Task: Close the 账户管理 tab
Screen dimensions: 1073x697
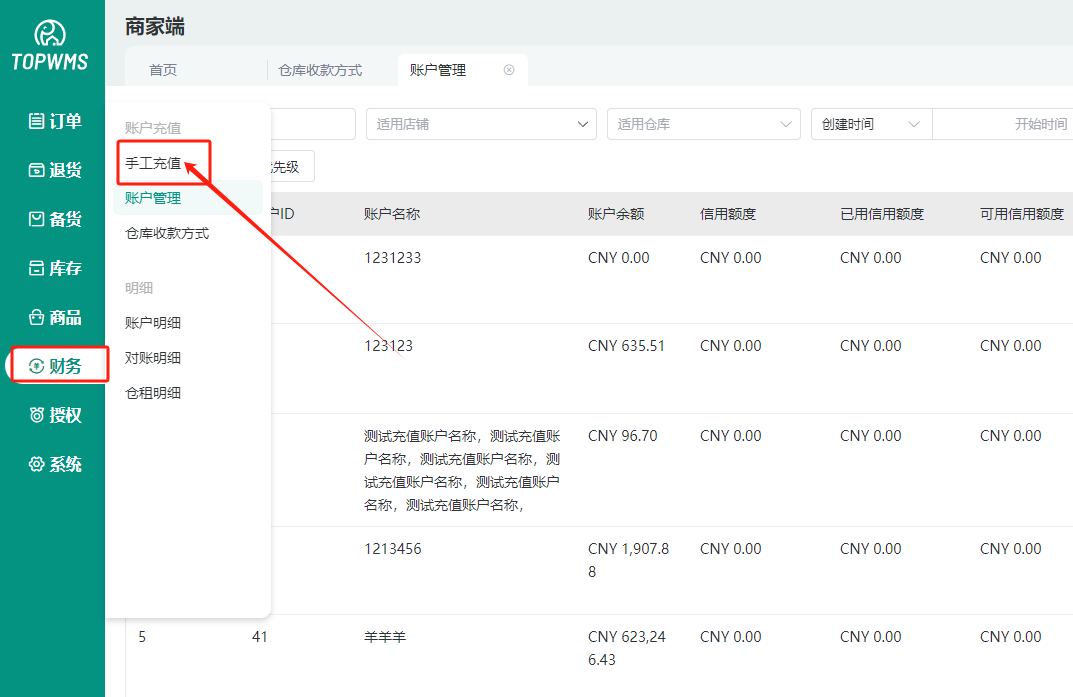Action: click(x=508, y=70)
